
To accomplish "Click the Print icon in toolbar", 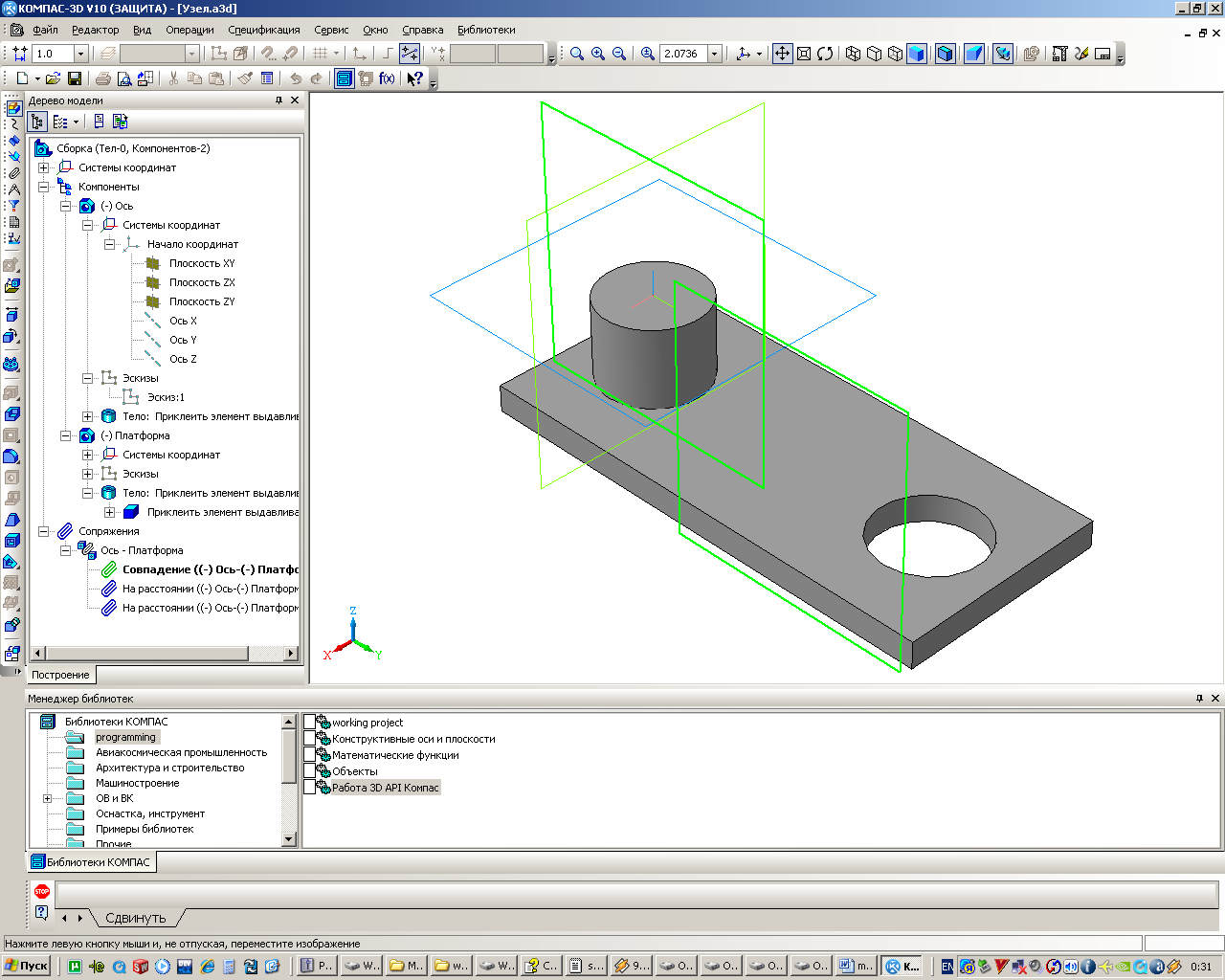I will click(x=102, y=78).
